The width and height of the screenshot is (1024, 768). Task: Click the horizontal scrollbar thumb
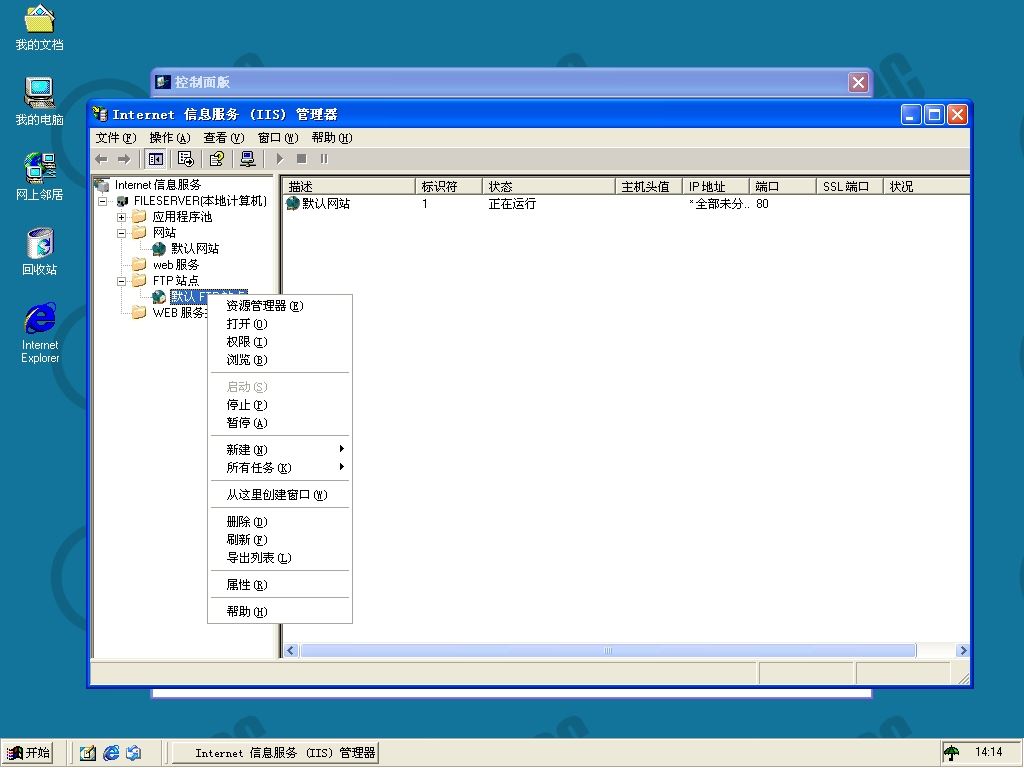(608, 650)
